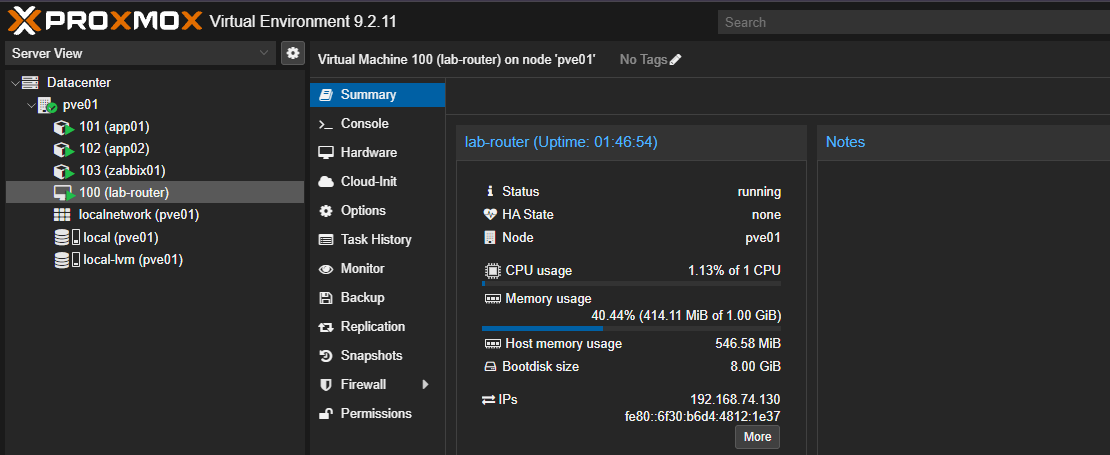Collapse the Datacenter tree node

[15, 83]
